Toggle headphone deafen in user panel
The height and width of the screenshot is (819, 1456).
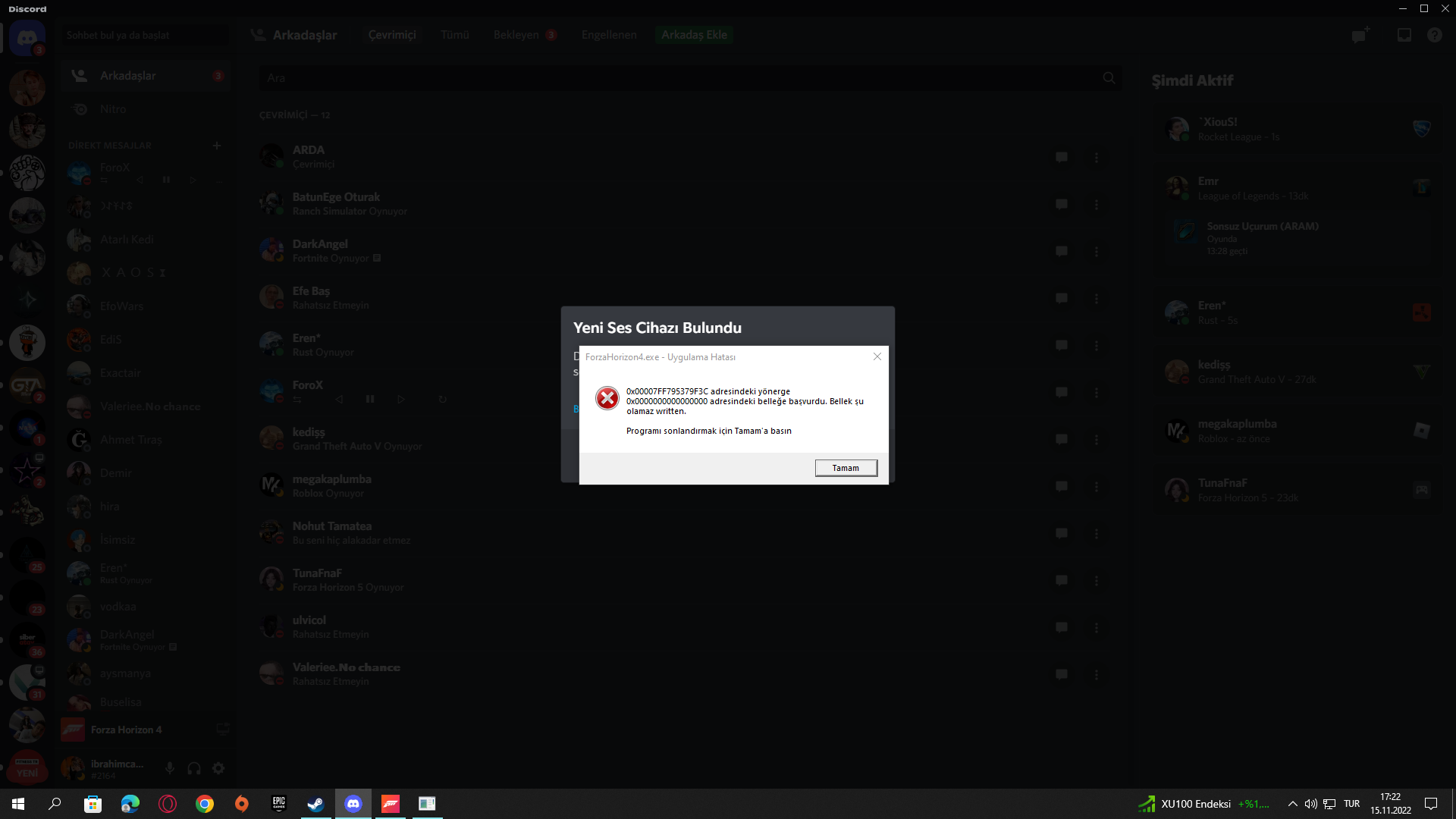pyautogui.click(x=194, y=768)
